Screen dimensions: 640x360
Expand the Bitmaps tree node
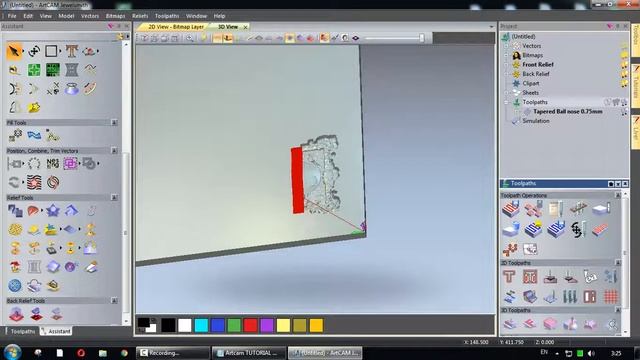click(x=507, y=55)
